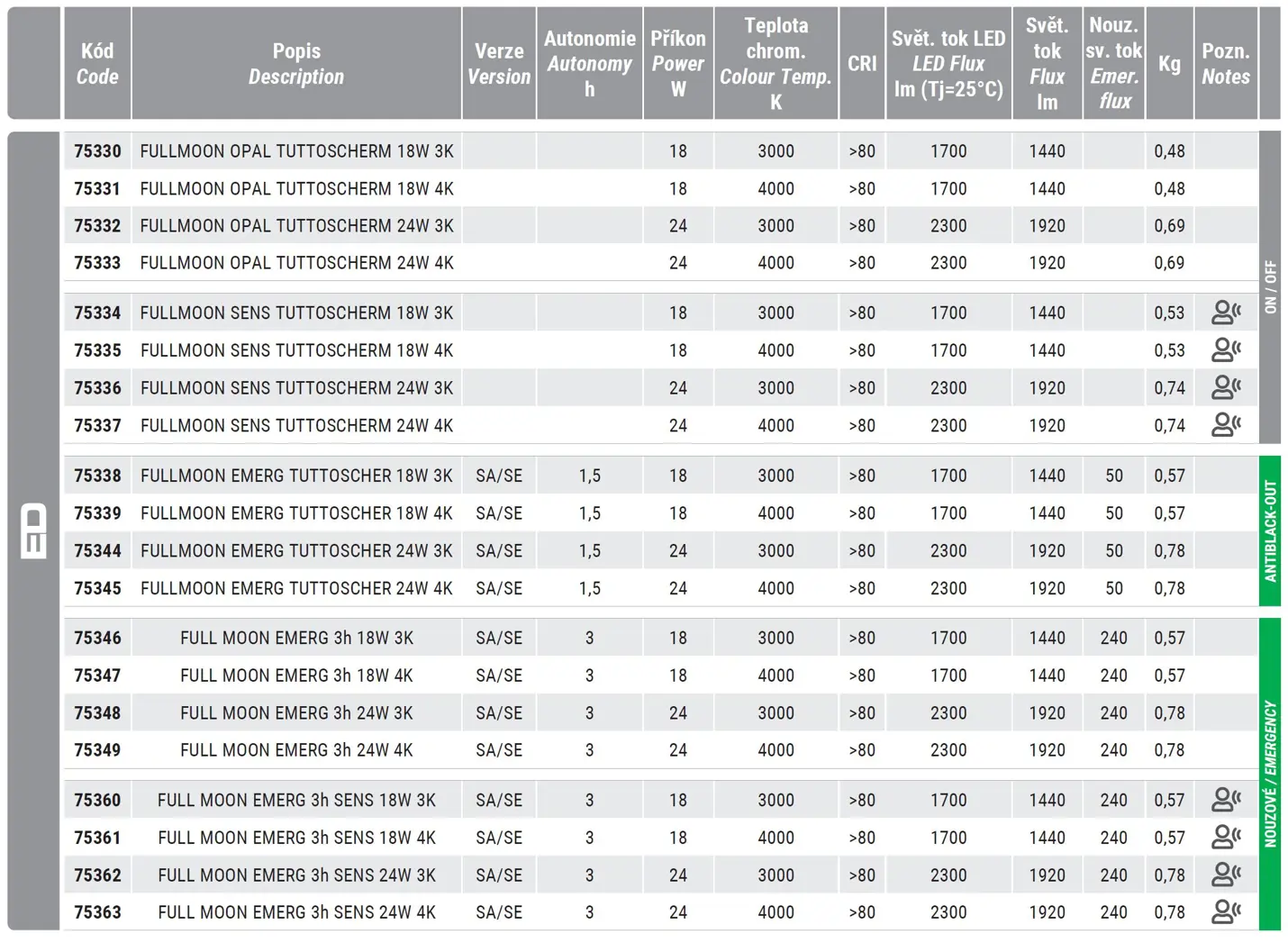Click the sensor icon in row 75363

click(x=1226, y=912)
